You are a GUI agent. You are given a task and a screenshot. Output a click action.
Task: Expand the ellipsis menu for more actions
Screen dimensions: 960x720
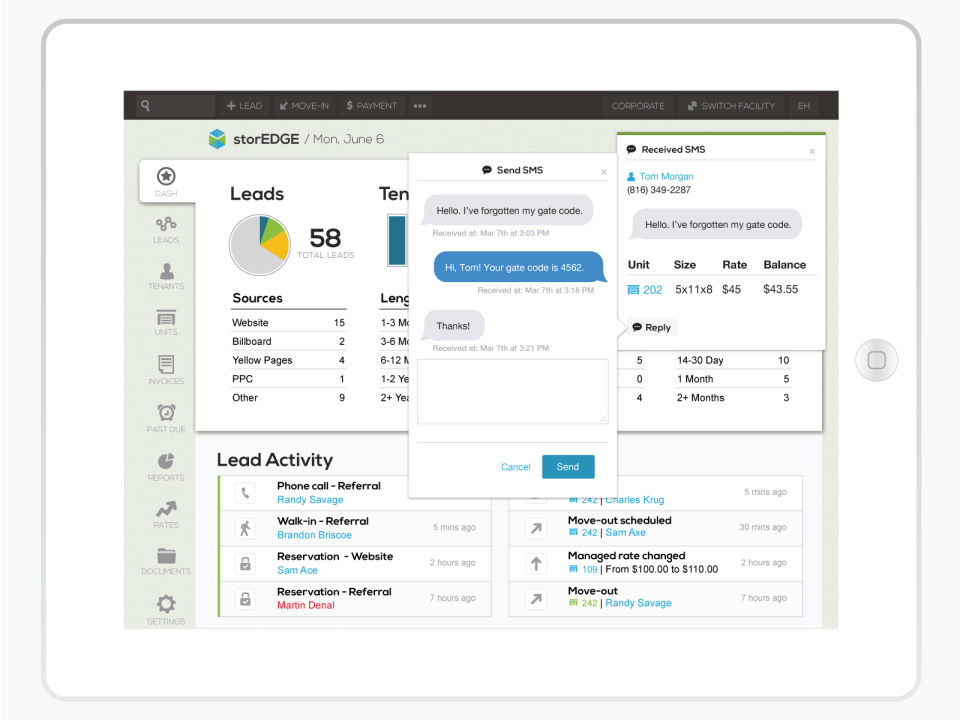pos(419,105)
